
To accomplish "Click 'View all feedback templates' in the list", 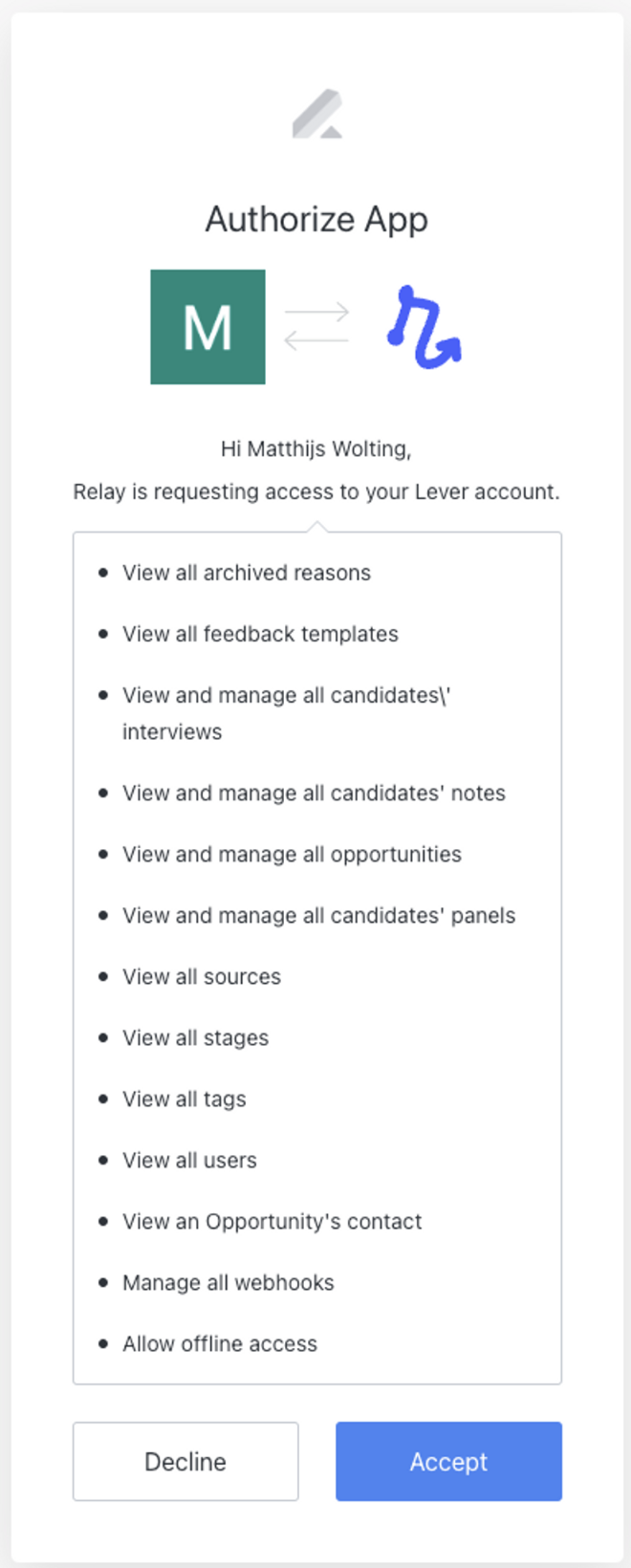I will [259, 634].
